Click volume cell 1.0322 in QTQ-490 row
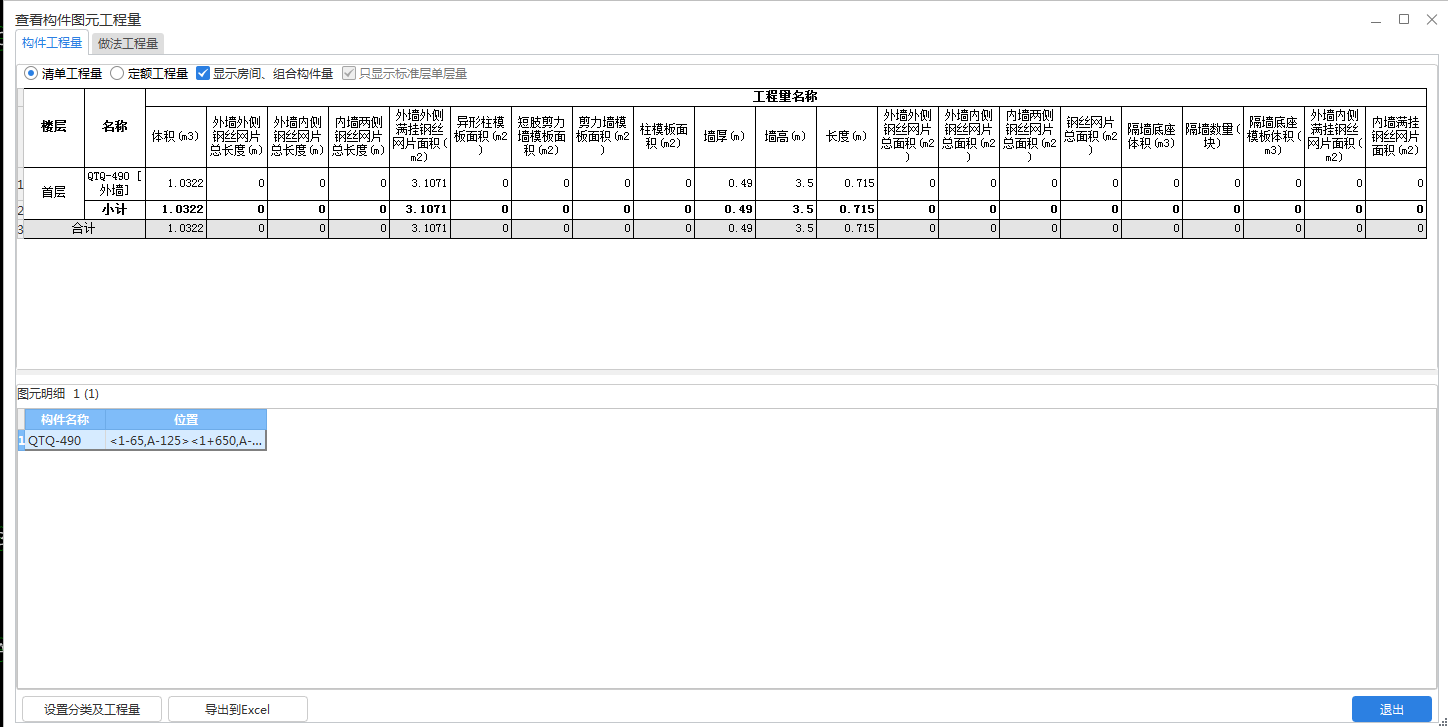This screenshot has height=727, width=1448. (x=176, y=184)
